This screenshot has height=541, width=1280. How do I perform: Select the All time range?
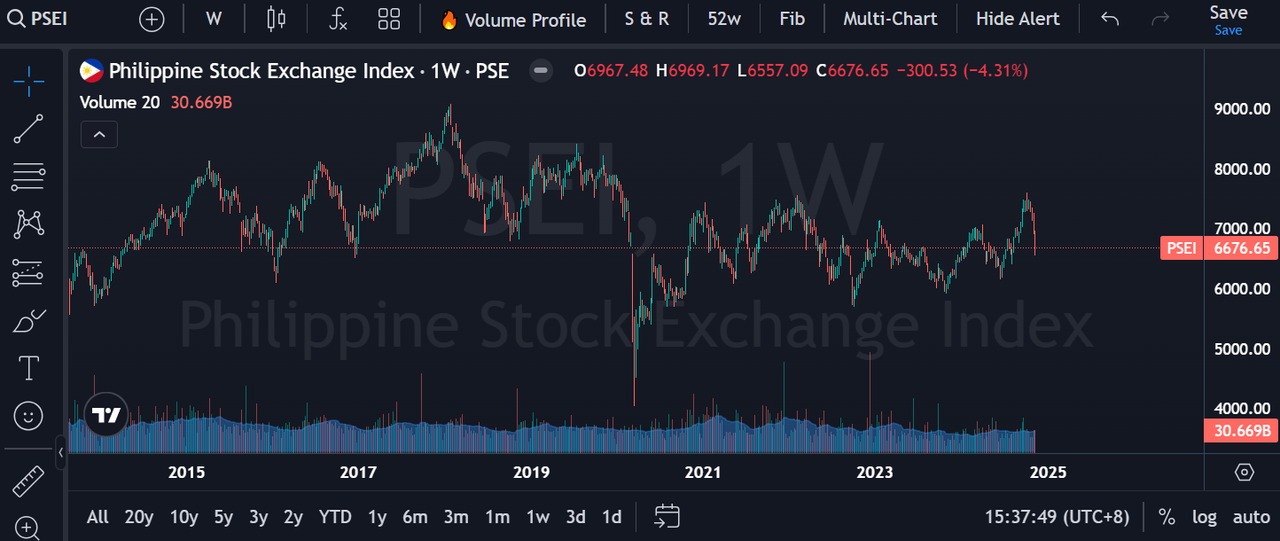97,517
